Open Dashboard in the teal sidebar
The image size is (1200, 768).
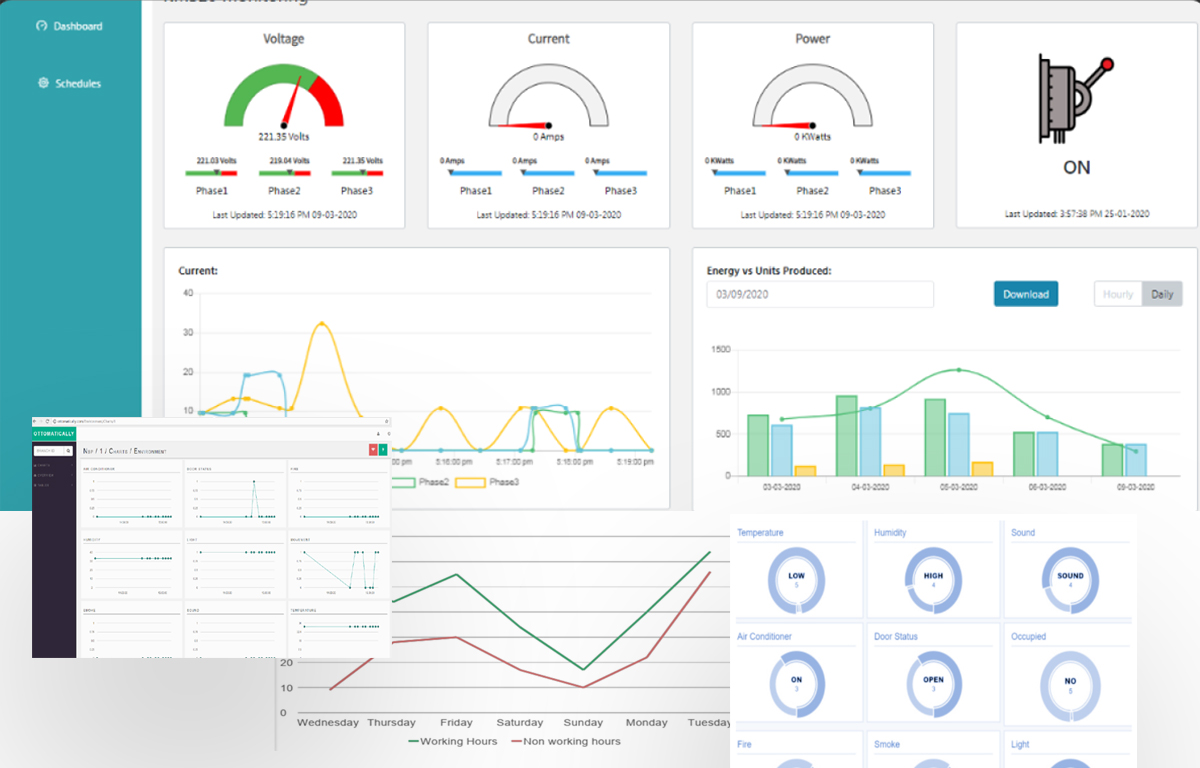70,26
